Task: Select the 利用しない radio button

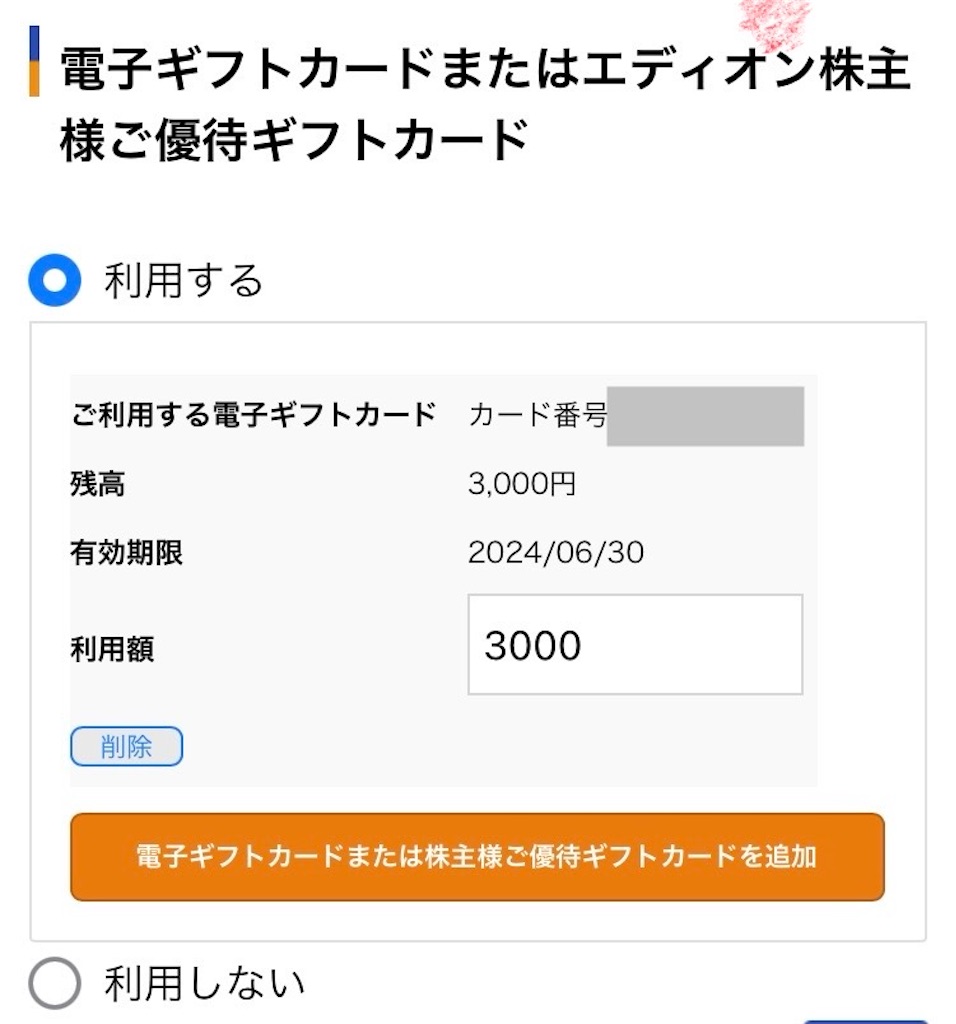Action: 55,983
